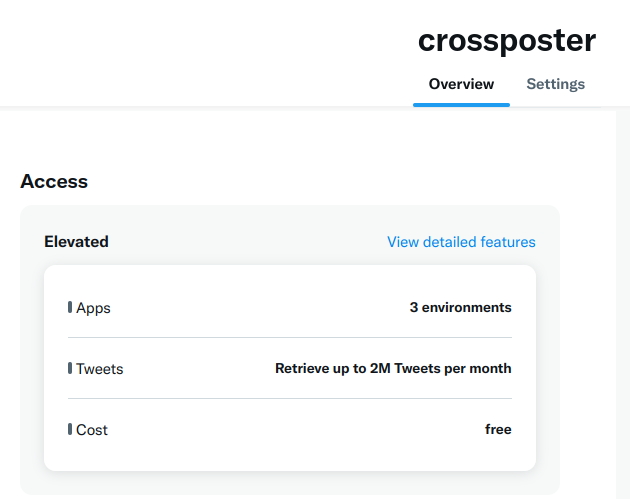This screenshot has height=499, width=630.
Task: Click the bar icon beside Apps
Action: point(70,307)
